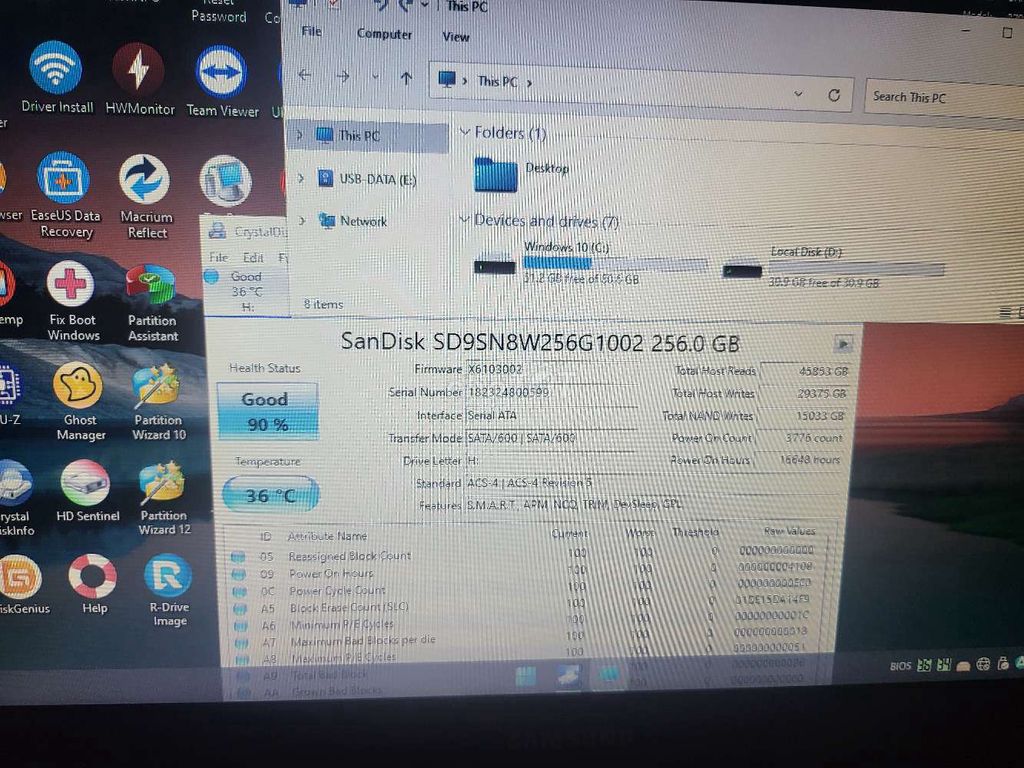Screen dimensions: 1024x768
Task: Open HD Sentinel desktop icon
Action: pyautogui.click(x=87, y=491)
